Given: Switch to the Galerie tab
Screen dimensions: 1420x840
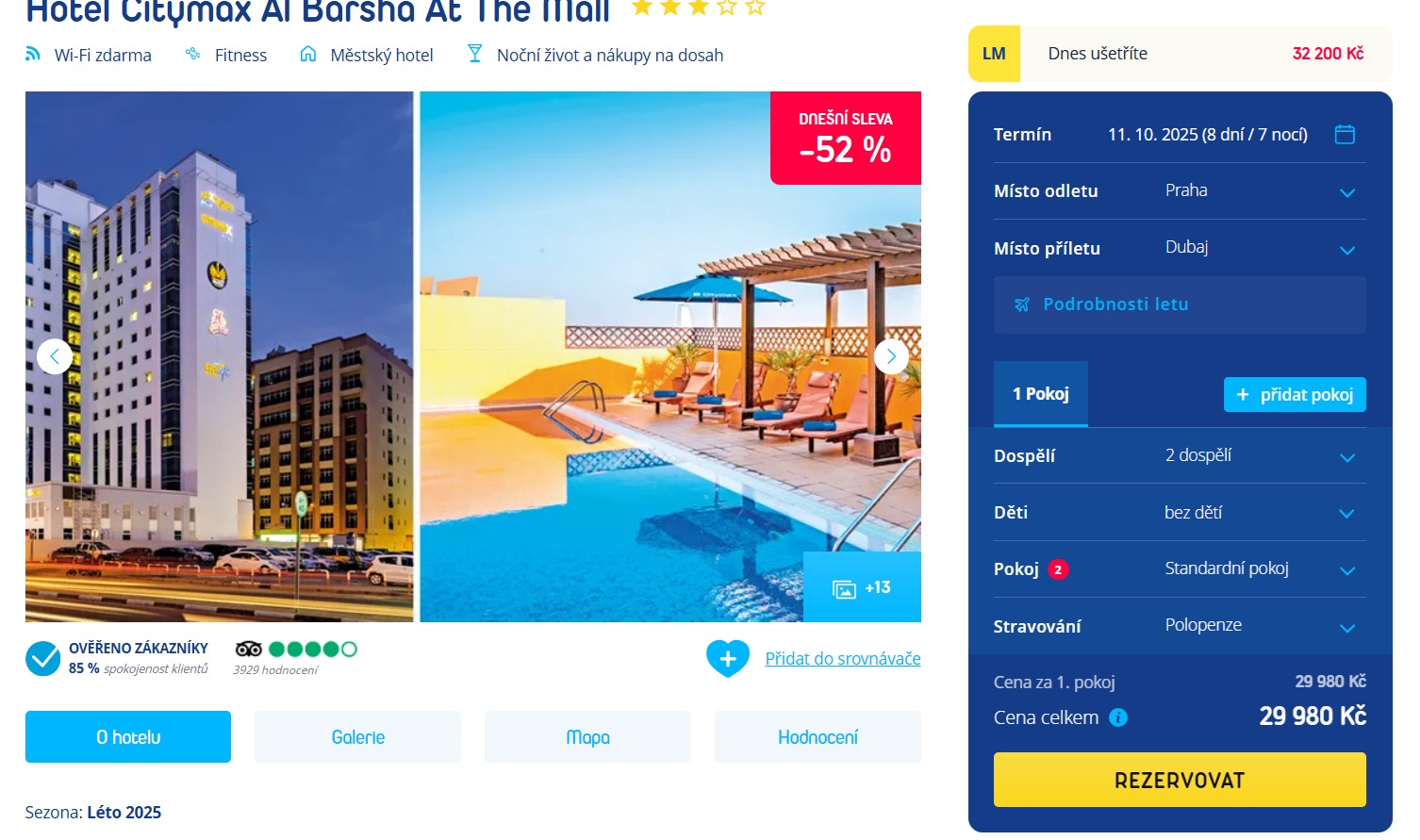Looking at the screenshot, I should point(357,737).
